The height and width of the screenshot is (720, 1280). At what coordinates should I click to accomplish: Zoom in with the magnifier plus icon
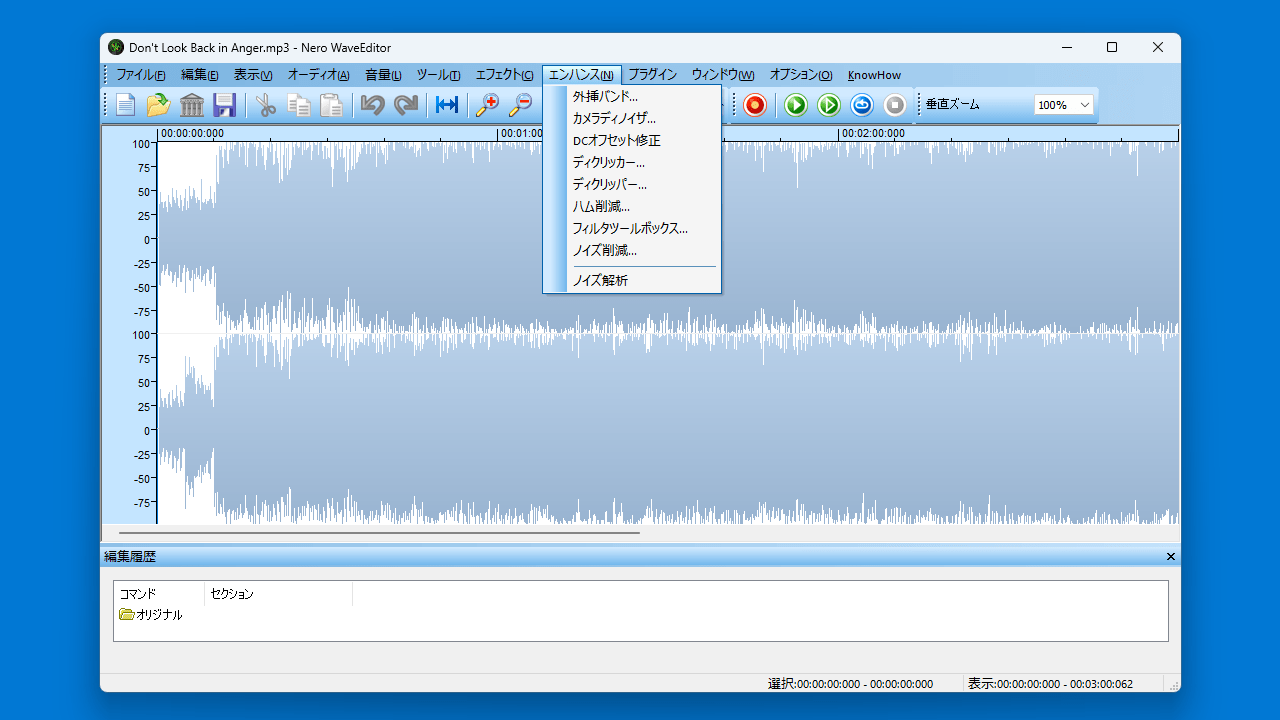click(x=487, y=105)
